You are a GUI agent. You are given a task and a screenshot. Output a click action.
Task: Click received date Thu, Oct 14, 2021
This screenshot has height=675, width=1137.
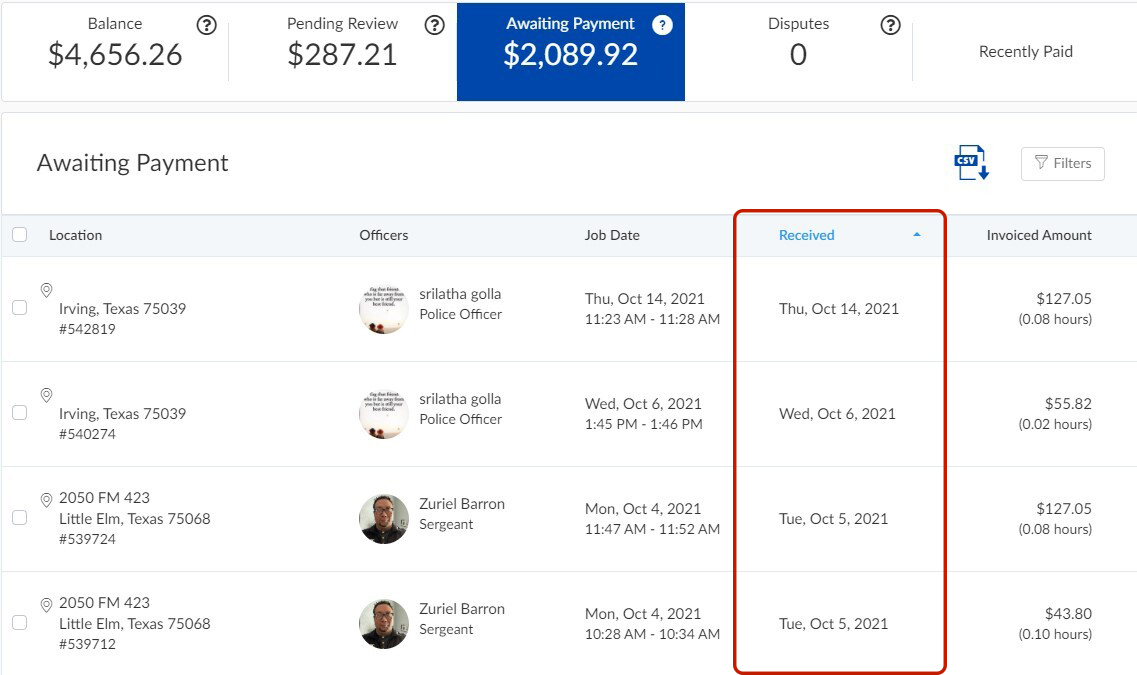pos(839,309)
